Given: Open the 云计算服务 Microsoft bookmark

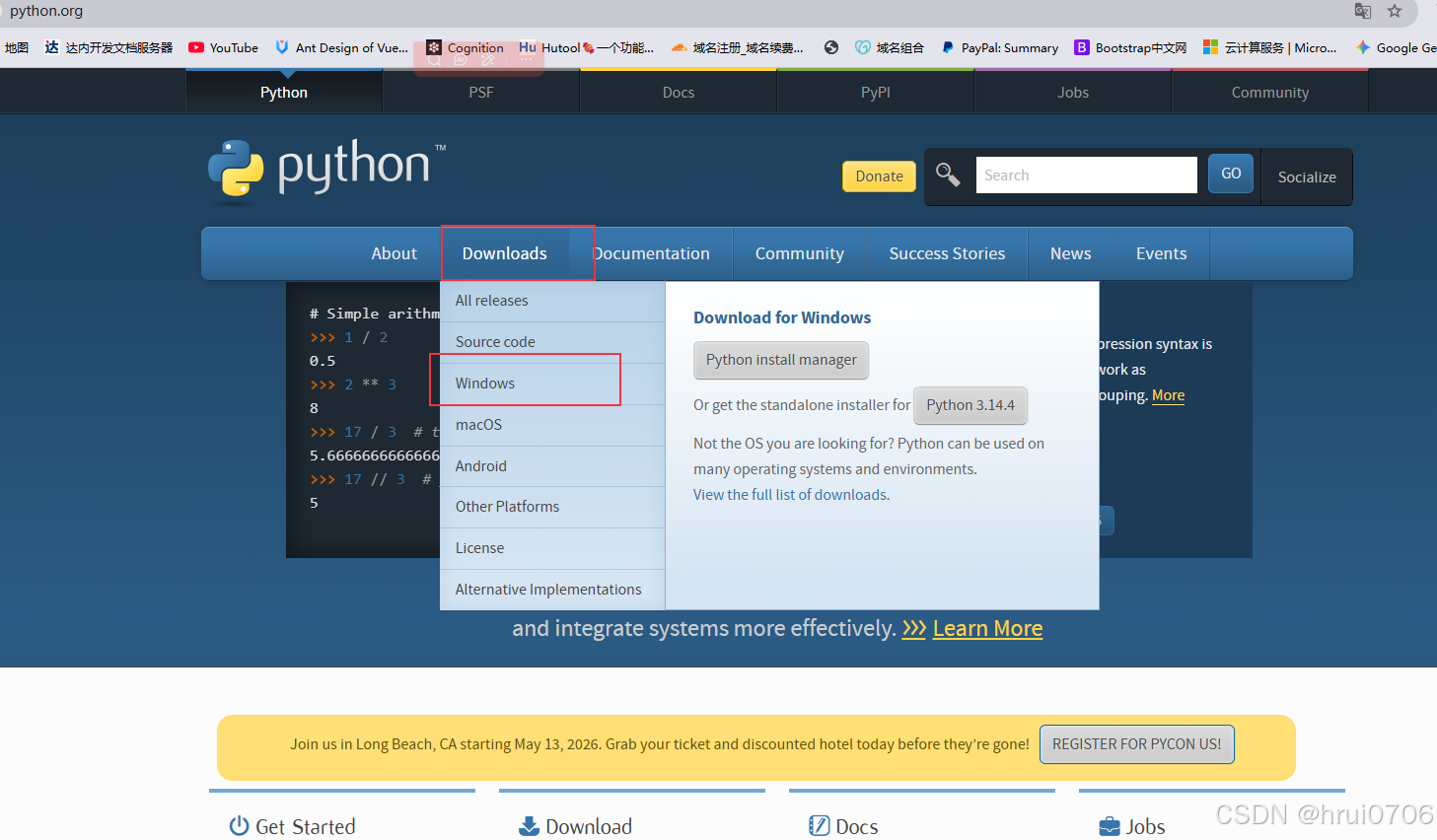Looking at the screenshot, I should [1270, 47].
